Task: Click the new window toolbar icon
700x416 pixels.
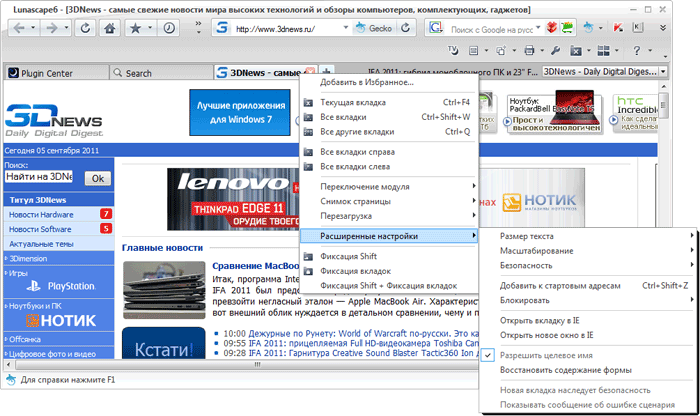Action: pyautogui.click(x=501, y=51)
